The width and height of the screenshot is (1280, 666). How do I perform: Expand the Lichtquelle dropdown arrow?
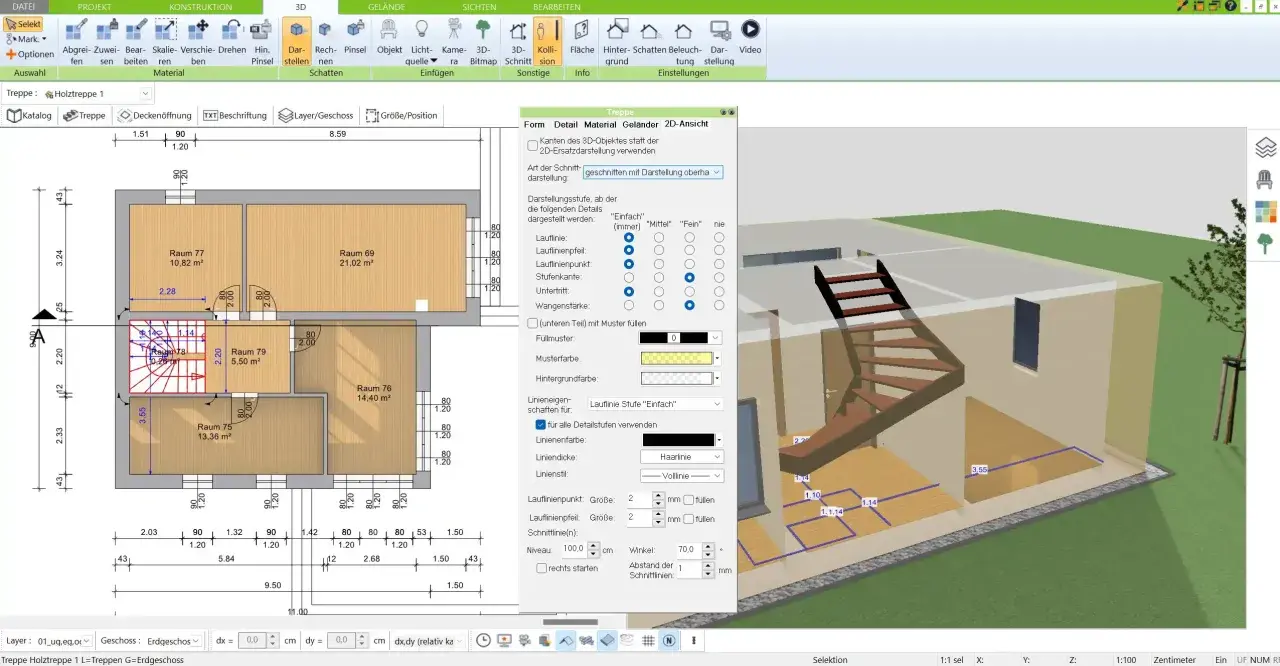tap(434, 61)
